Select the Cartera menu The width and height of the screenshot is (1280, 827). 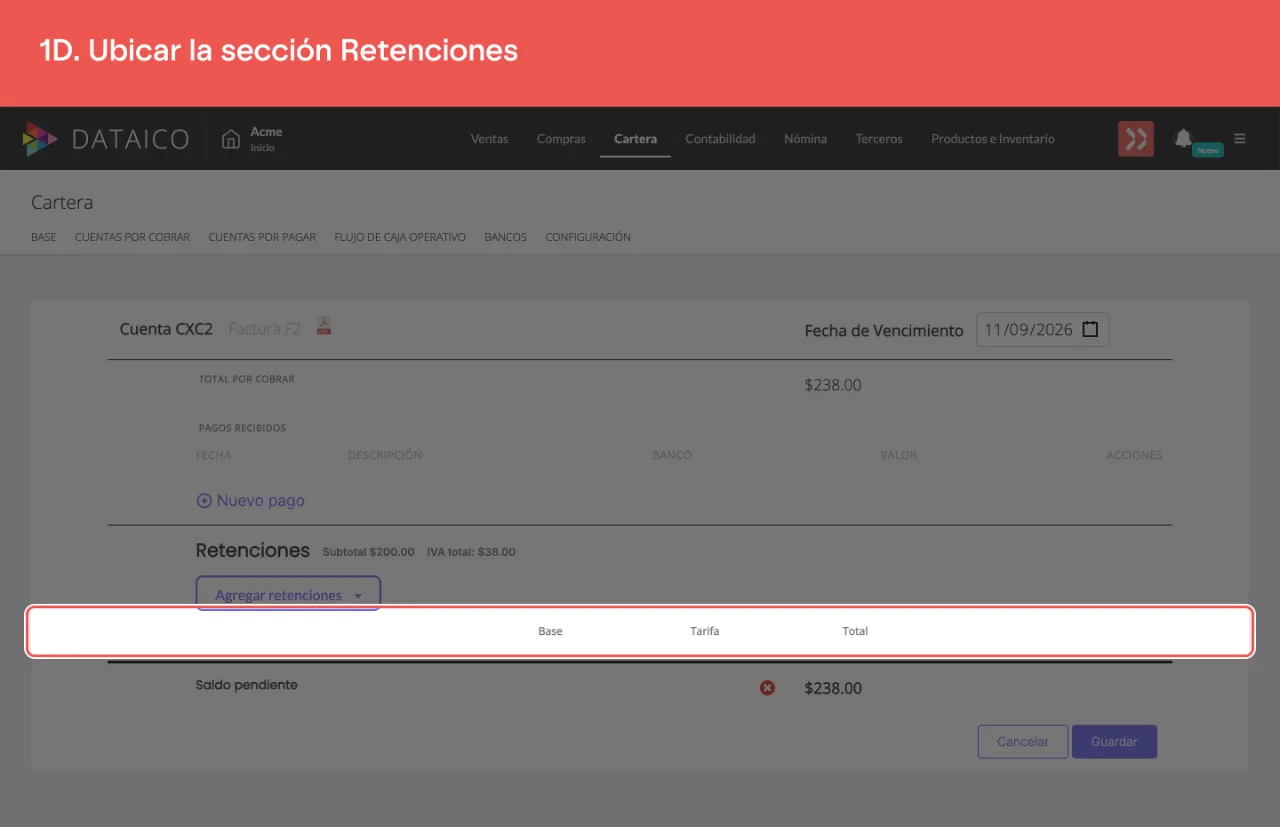[x=635, y=139]
